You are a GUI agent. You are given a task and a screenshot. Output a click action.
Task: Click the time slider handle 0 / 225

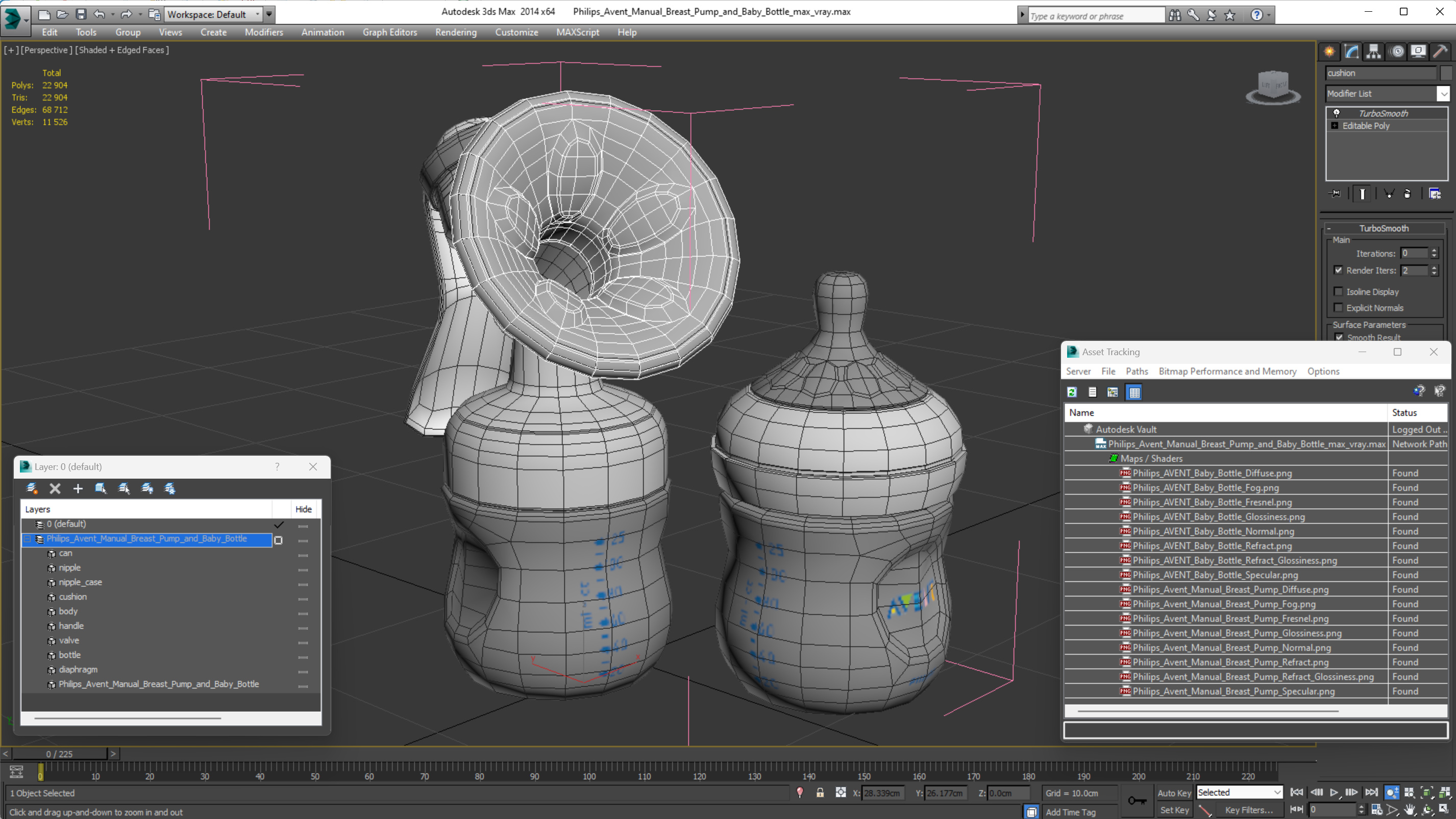[x=59, y=754]
